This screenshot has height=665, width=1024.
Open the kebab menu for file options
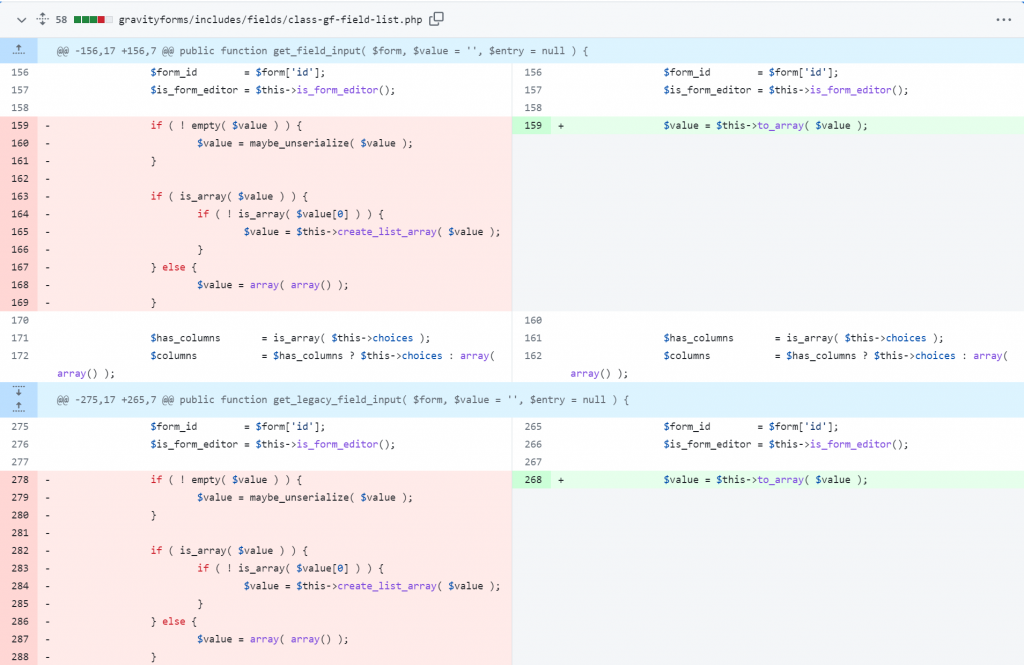(1005, 18)
